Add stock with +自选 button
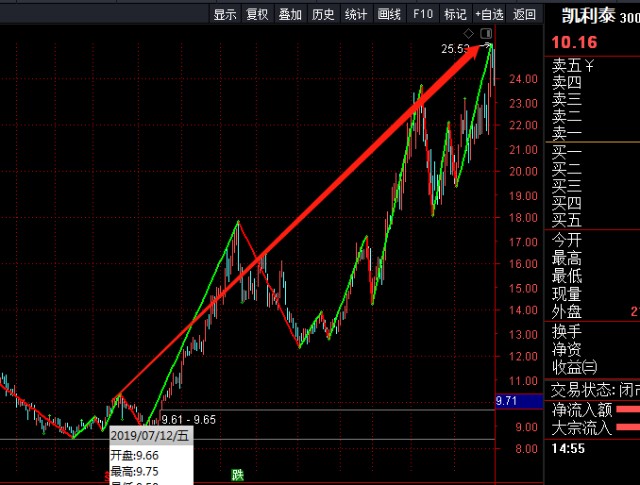Screen dimensions: 640x485 (x=489, y=15)
